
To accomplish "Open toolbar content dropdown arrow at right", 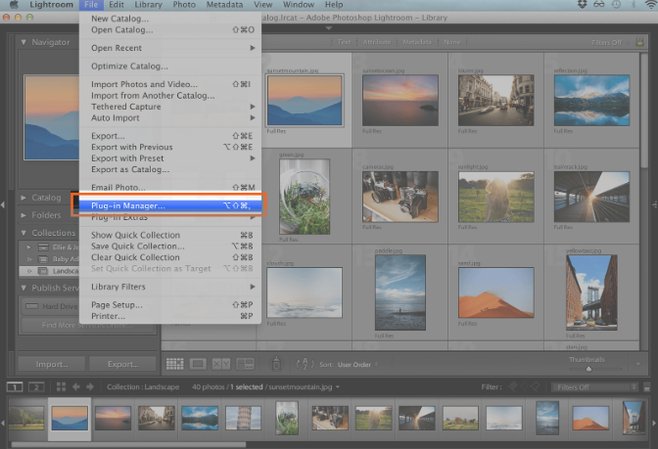I will 638,364.
